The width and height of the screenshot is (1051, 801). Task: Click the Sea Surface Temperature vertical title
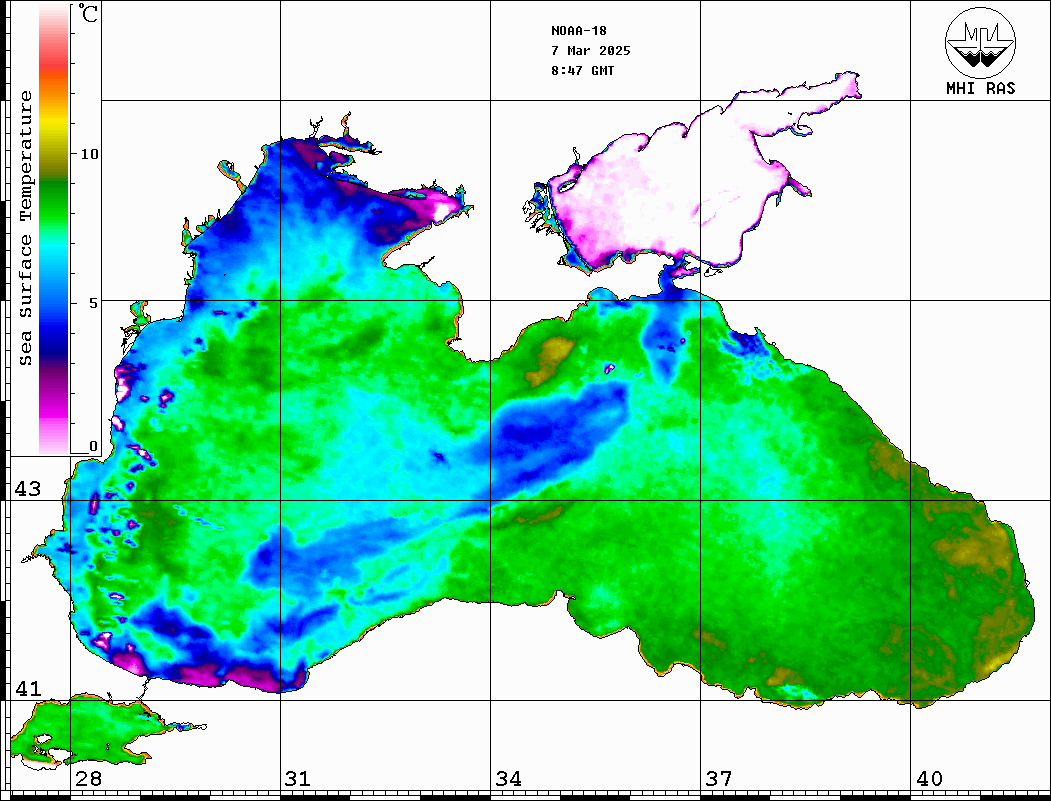pyautogui.click(x=26, y=228)
